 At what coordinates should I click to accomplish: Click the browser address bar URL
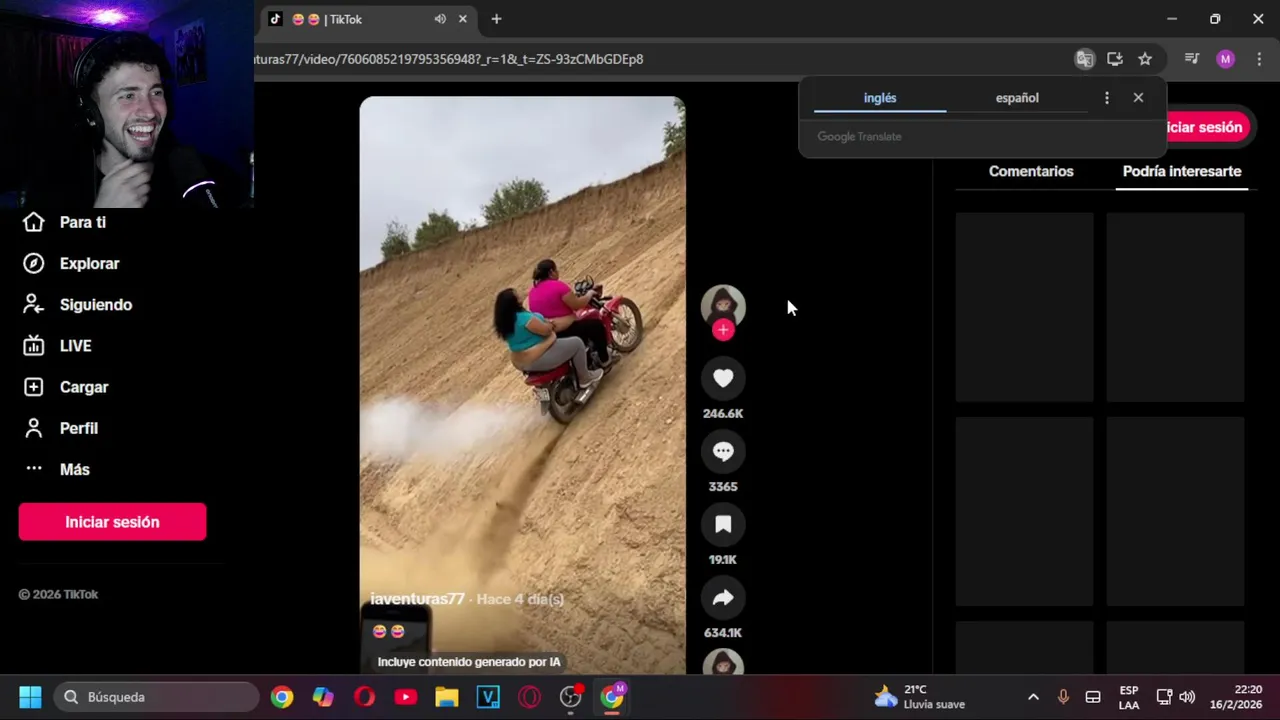(449, 59)
